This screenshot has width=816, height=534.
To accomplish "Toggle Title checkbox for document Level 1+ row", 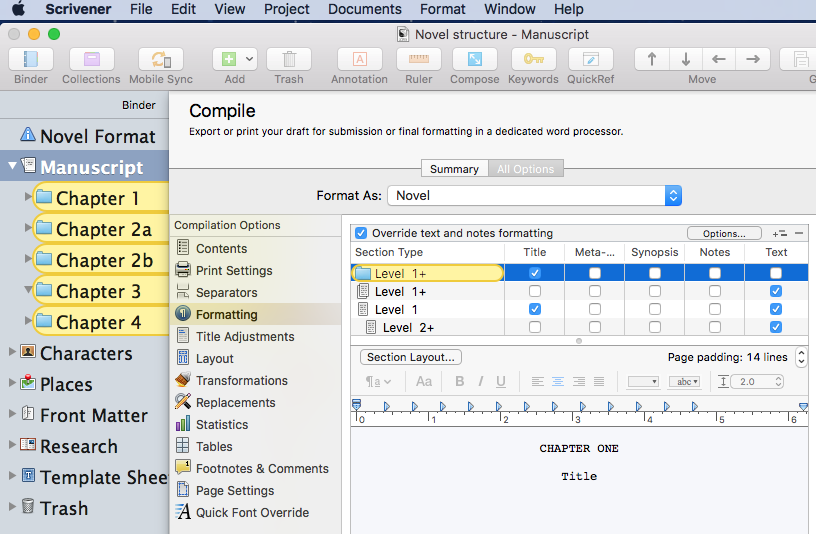I will pyautogui.click(x=534, y=291).
